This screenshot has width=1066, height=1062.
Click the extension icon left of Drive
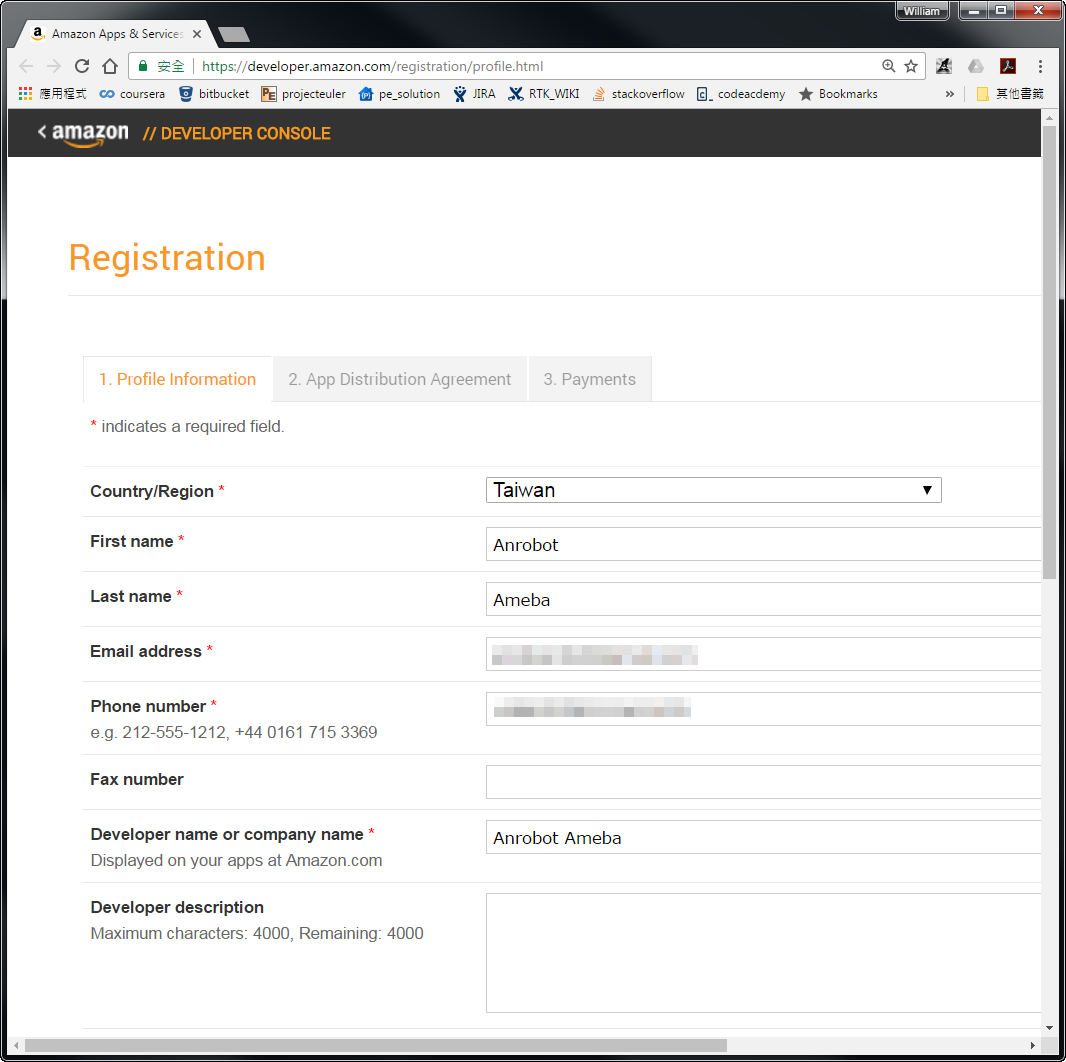(944, 66)
